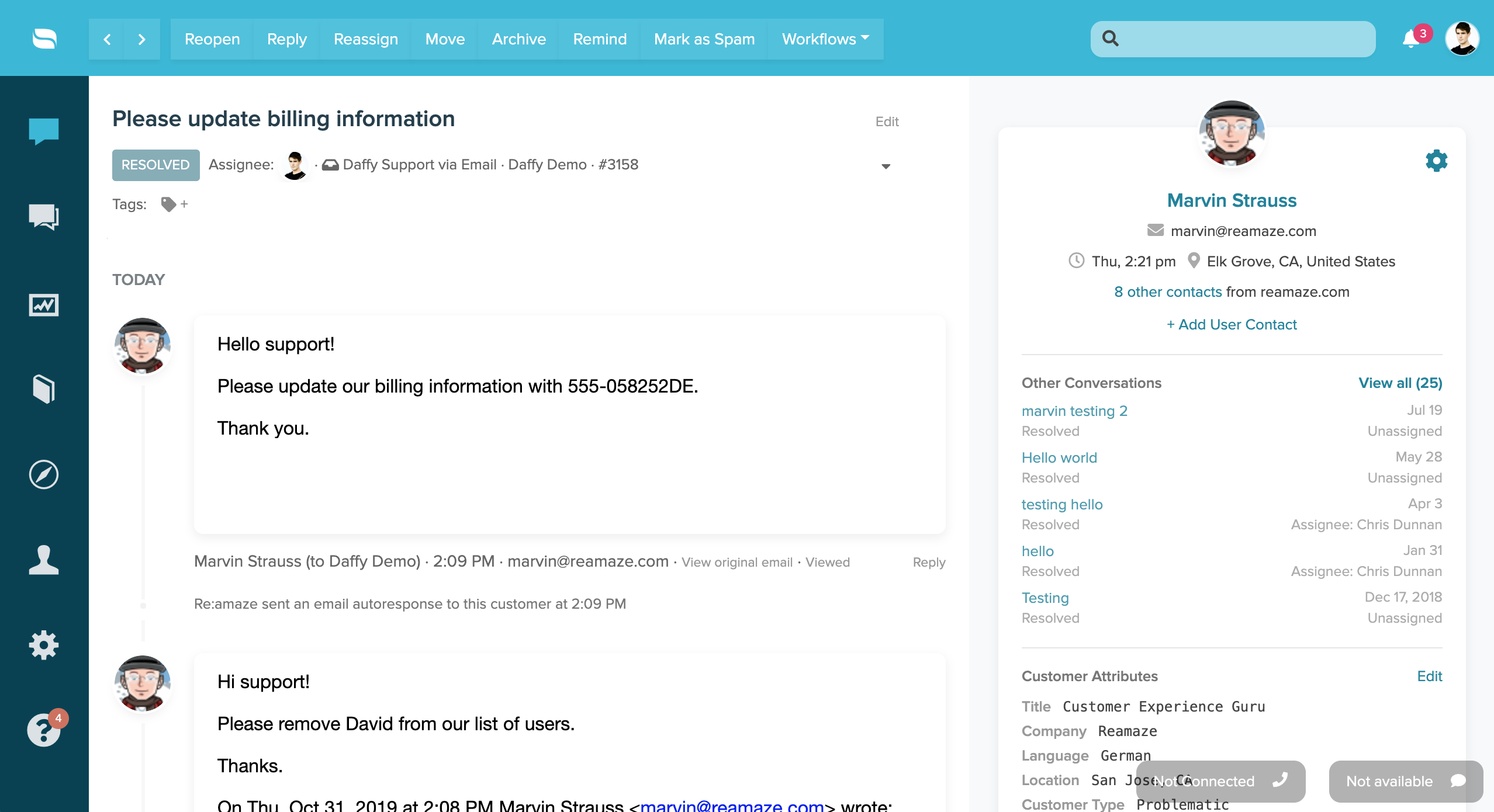1494x812 pixels.
Task: Click the settings gear icon in sidebar
Action: [43, 644]
